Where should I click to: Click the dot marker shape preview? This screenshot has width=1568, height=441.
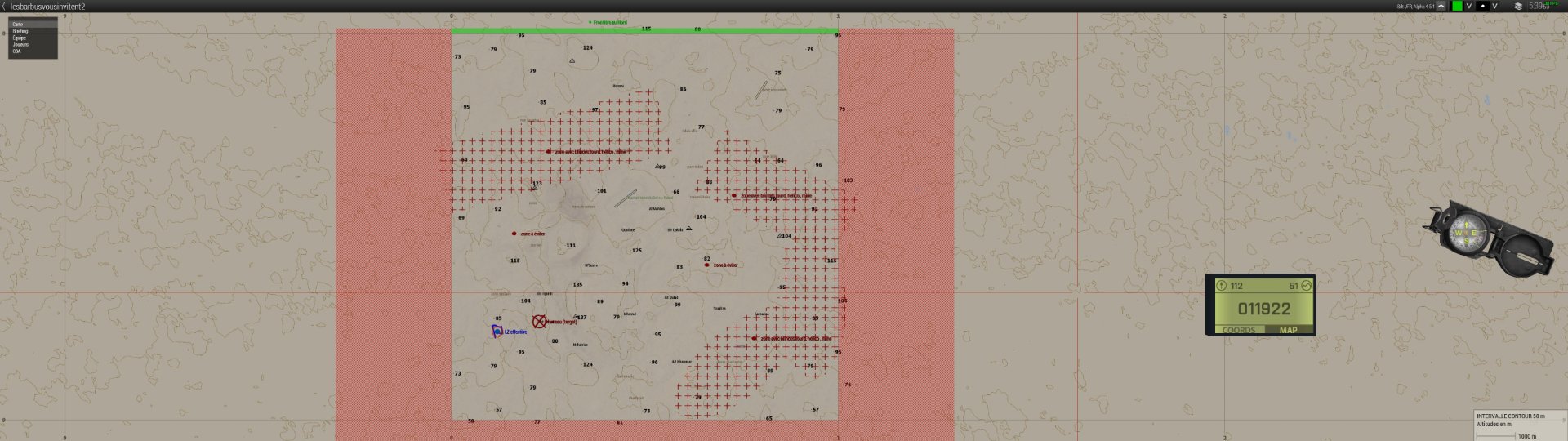tap(1483, 6)
